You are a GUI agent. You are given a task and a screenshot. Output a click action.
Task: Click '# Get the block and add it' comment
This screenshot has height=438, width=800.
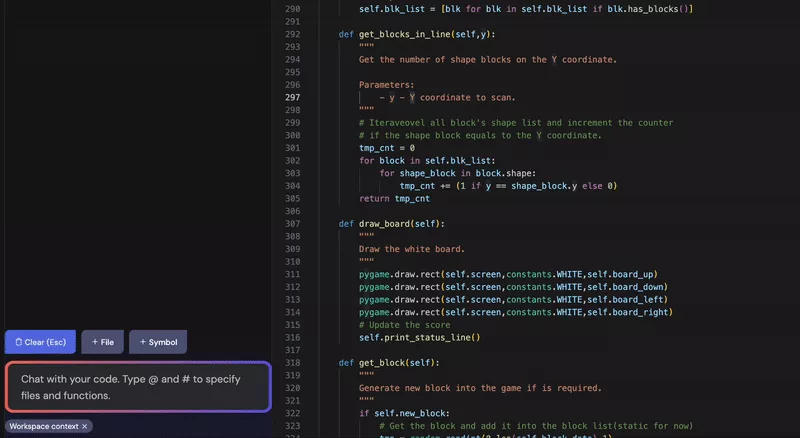536,426
